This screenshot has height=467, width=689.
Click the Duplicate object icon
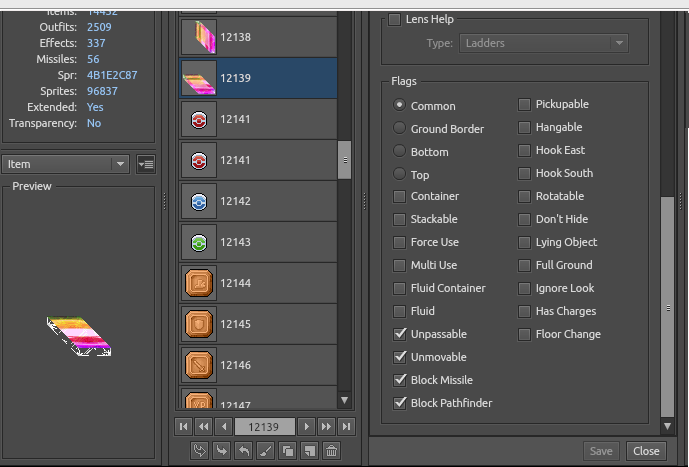pyautogui.click(x=288, y=451)
